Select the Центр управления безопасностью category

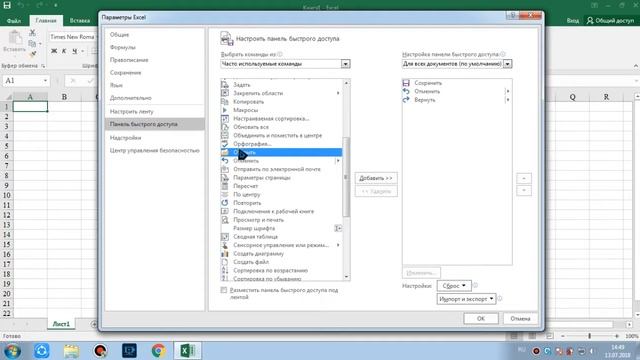pos(155,151)
